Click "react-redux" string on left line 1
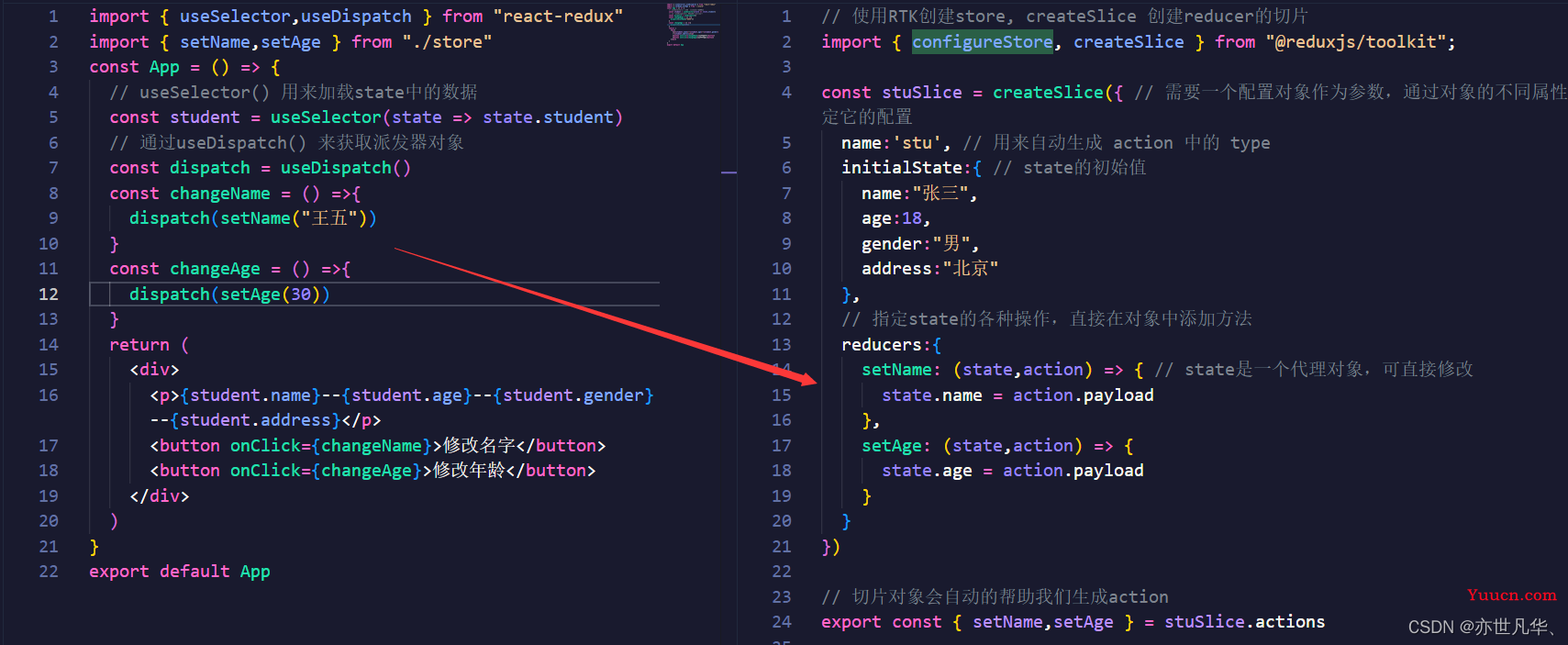1568x645 pixels. point(558,17)
